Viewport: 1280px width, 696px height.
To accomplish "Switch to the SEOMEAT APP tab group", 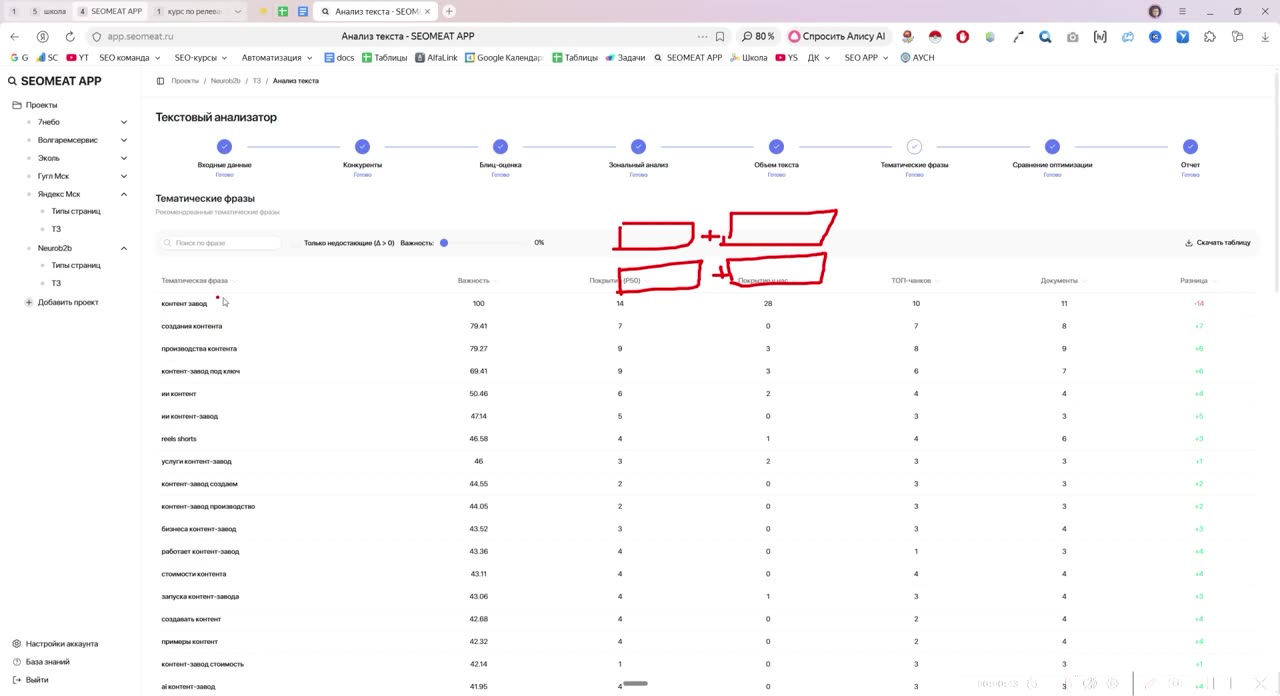I will (x=110, y=11).
